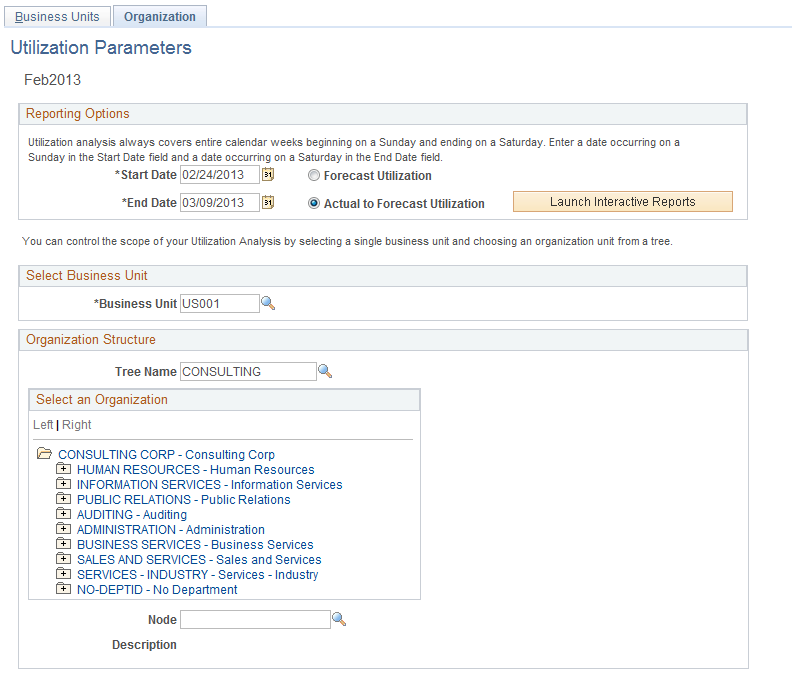Click the Reporting Options section header

(383, 114)
